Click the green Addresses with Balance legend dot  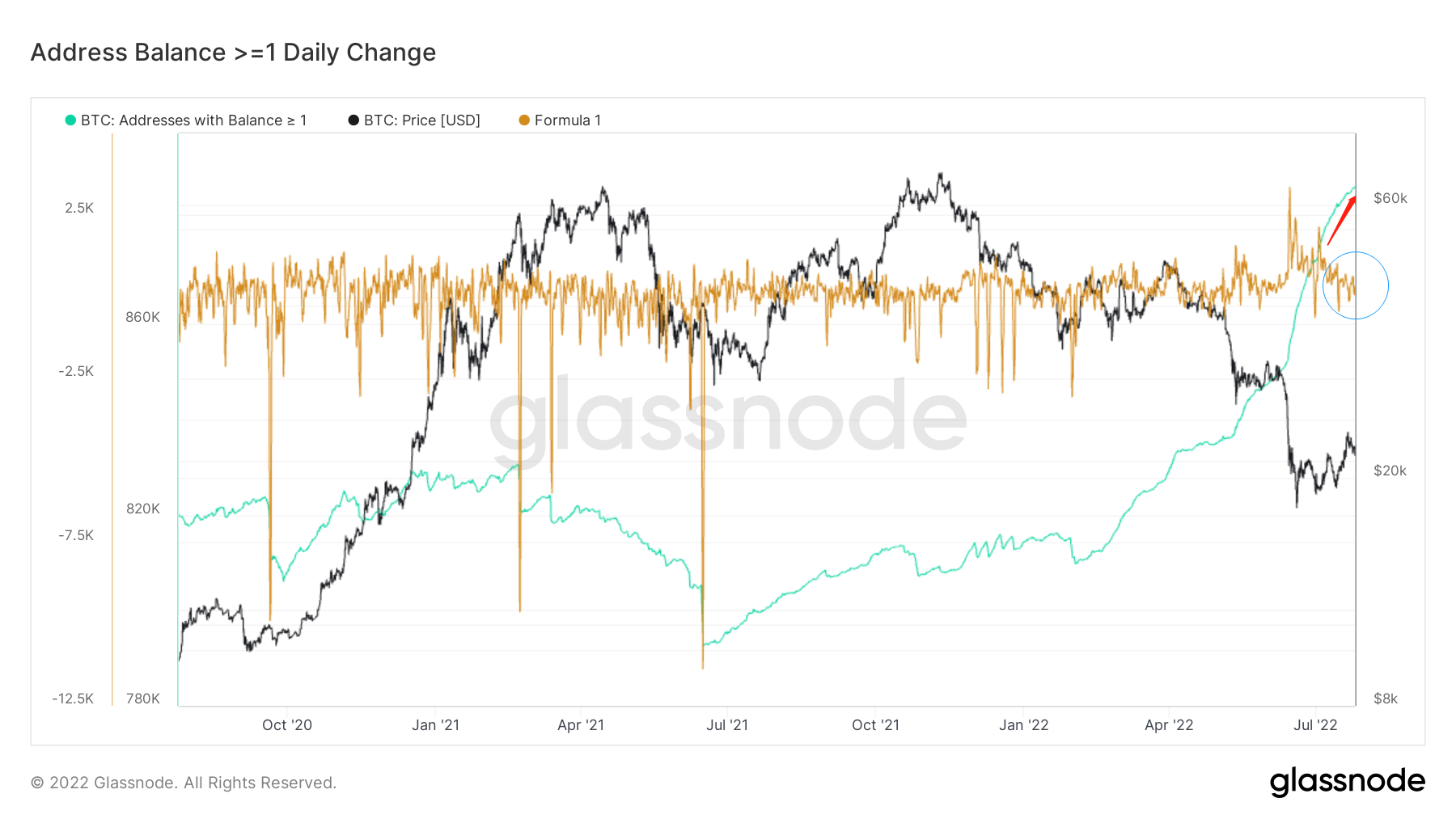pyautogui.click(x=70, y=120)
